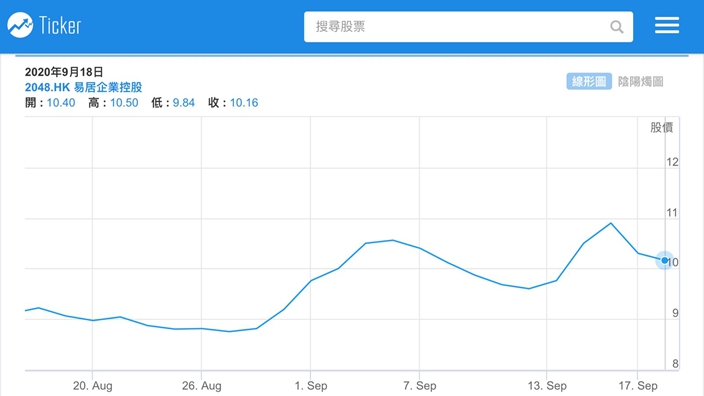Open the 2048.HK 易居企業控股 stock link

pos(84,87)
